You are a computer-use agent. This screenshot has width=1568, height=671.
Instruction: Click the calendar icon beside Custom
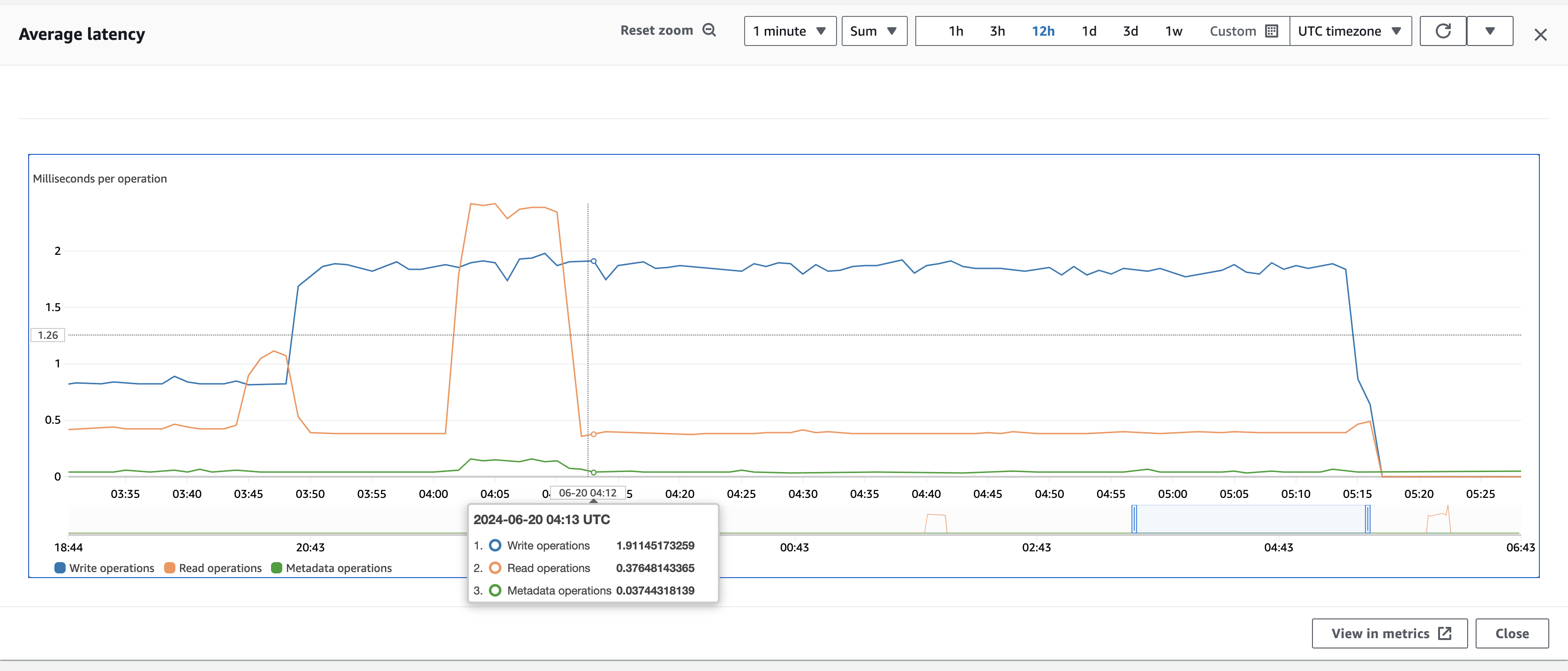pos(1272,31)
